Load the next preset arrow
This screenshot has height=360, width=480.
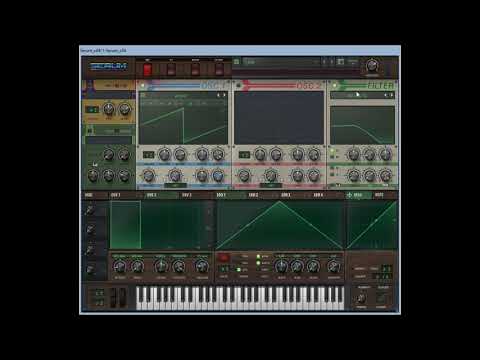tap(331, 62)
